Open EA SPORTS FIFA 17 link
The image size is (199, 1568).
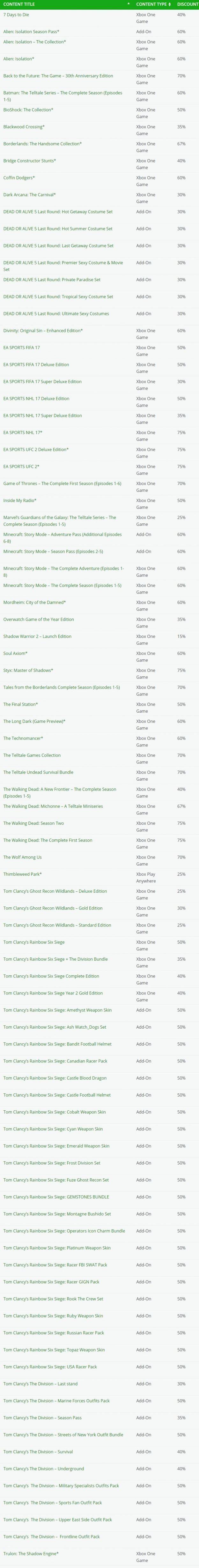[x=22, y=348]
